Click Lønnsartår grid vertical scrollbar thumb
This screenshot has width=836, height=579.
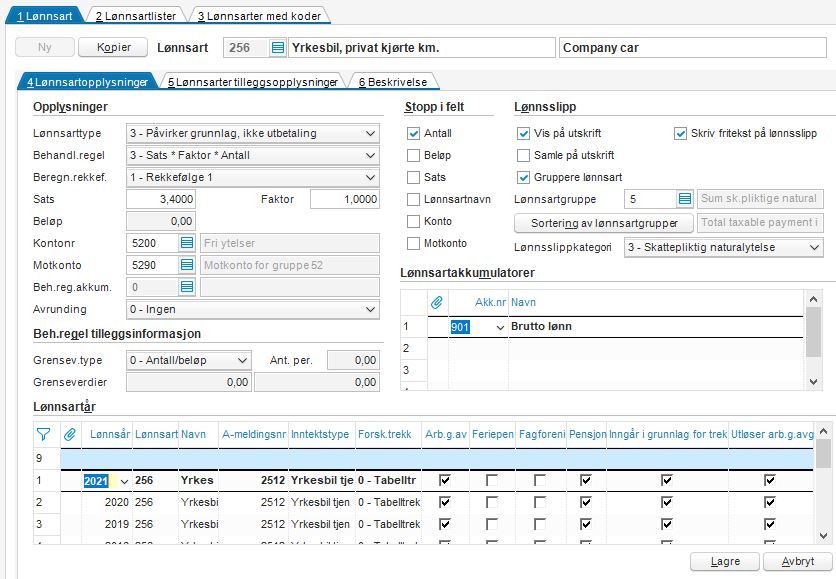823,453
